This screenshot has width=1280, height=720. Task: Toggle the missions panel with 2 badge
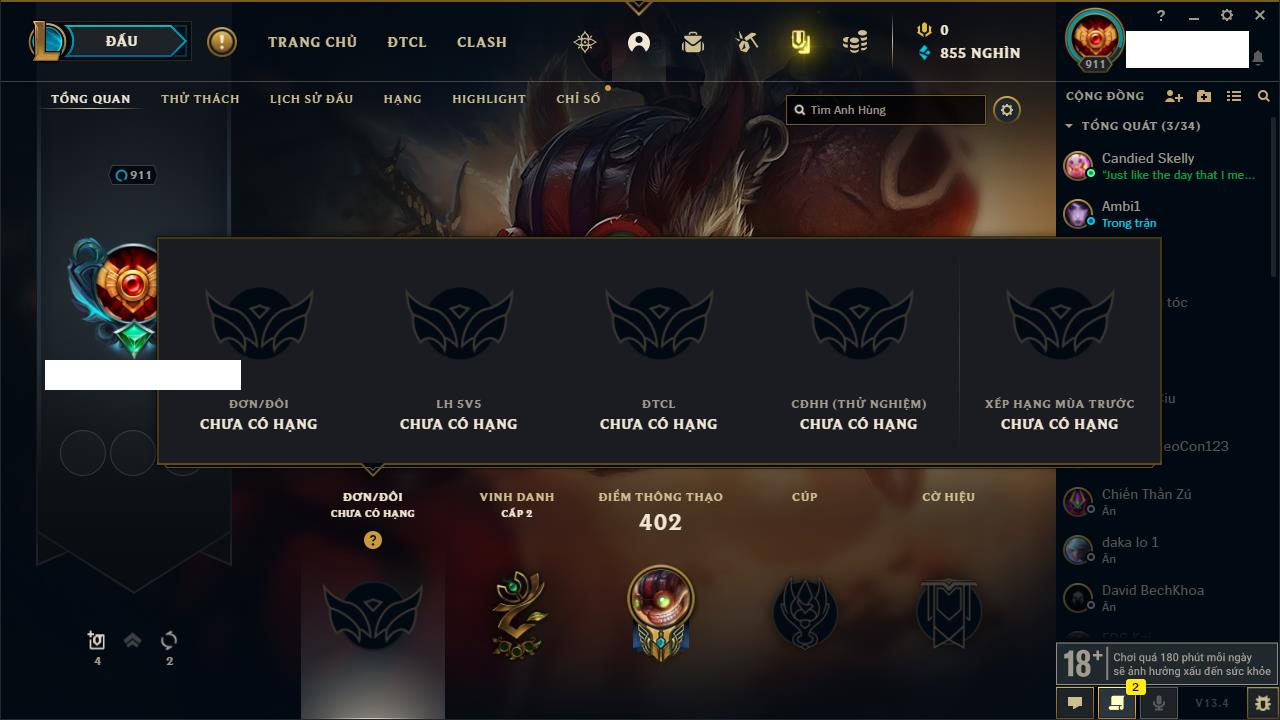(x=1117, y=703)
